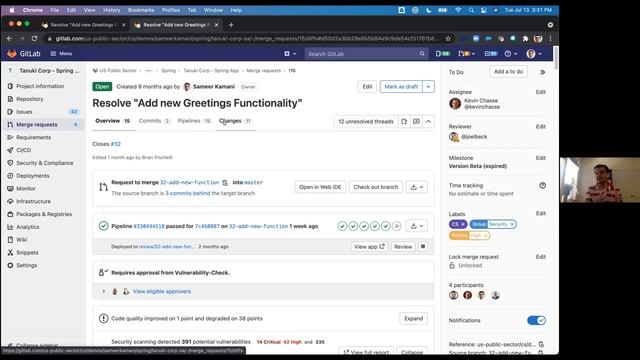This screenshot has height=360, width=640.
Task: Open pipeline #338494518 link
Action: pos(149,226)
